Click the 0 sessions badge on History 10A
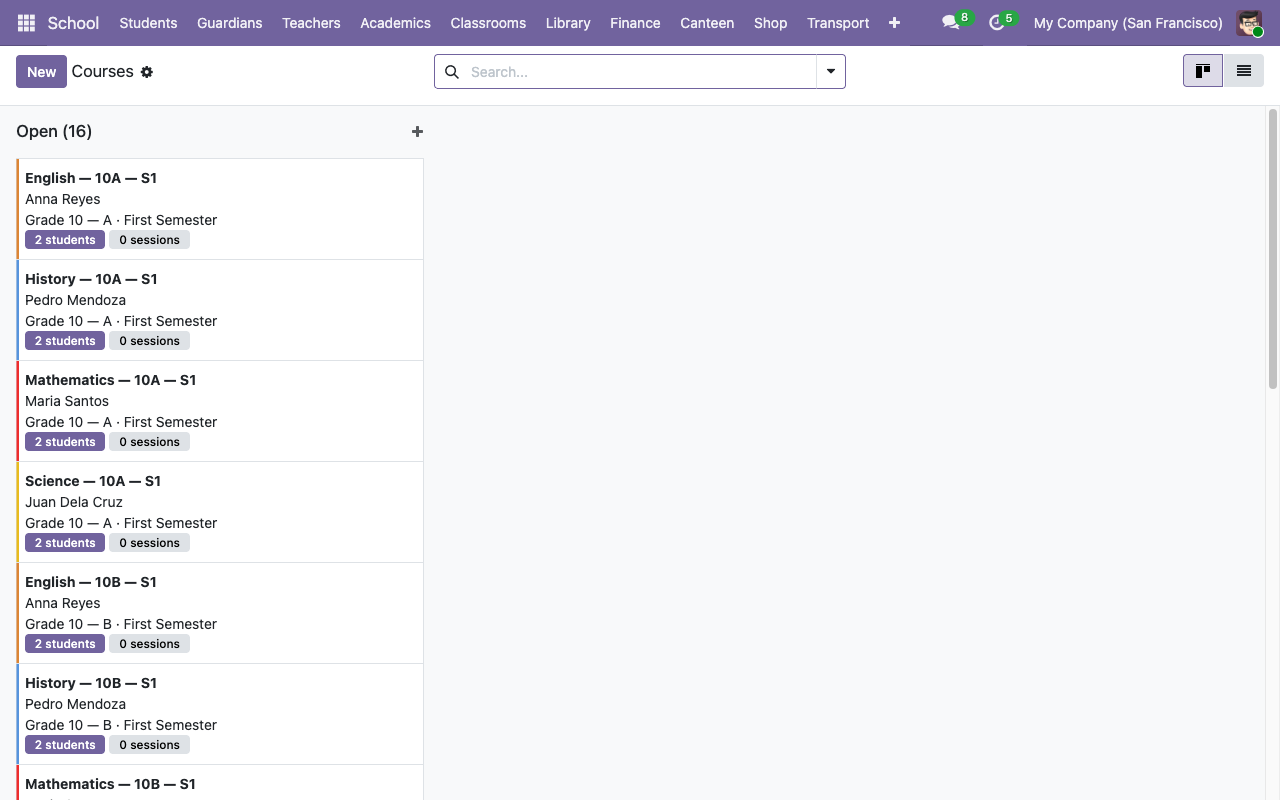1280x800 pixels. click(150, 341)
